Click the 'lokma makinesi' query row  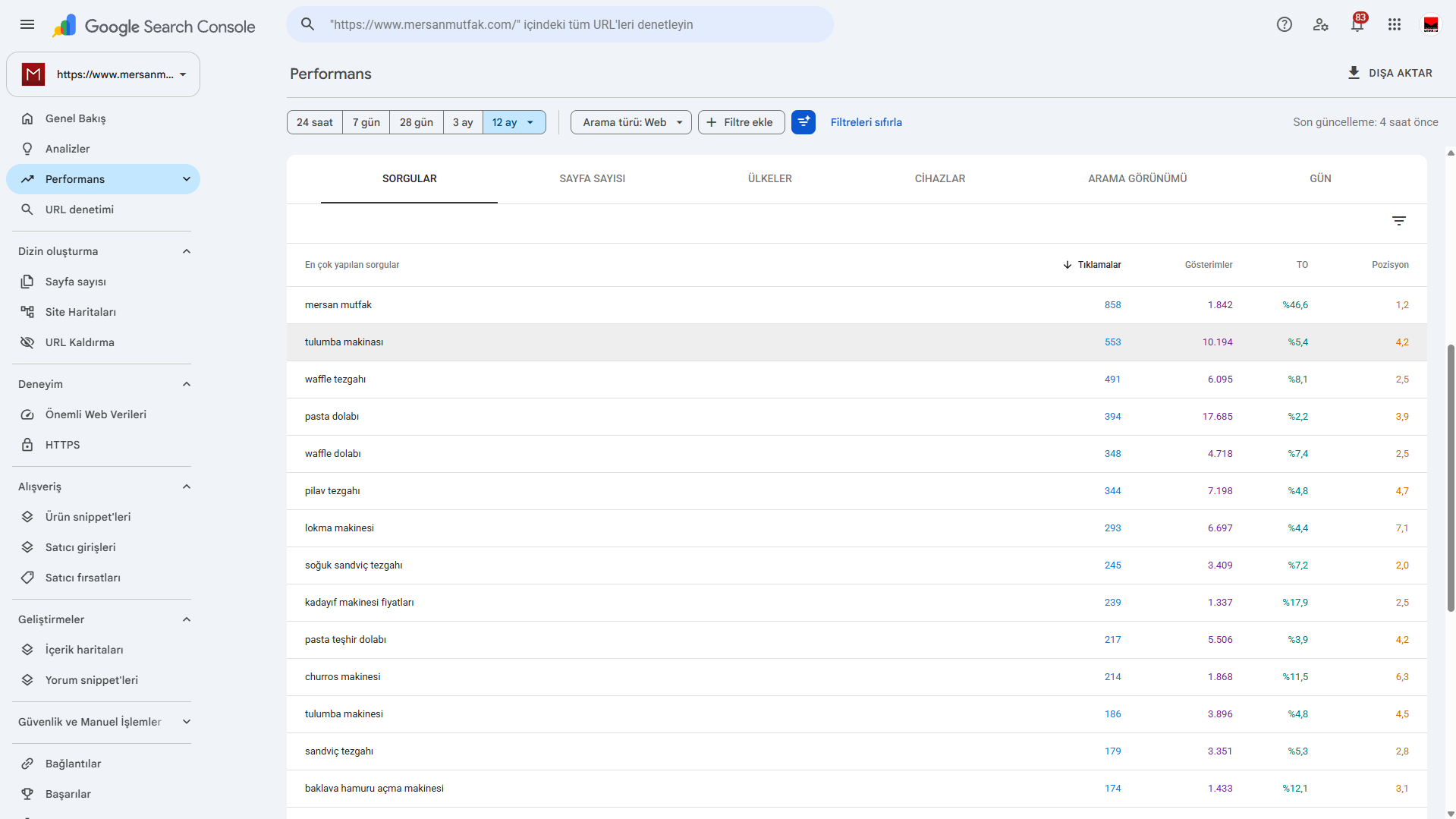coord(857,528)
